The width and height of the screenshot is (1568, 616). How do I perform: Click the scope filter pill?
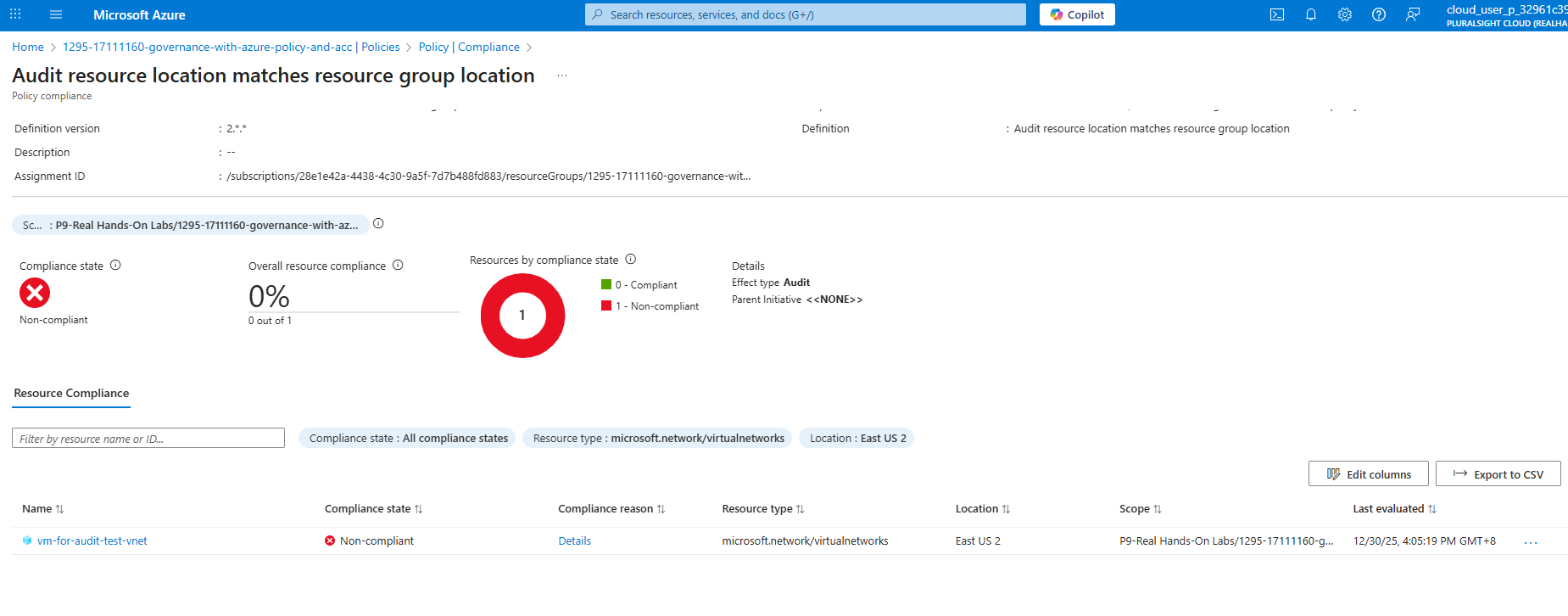click(x=190, y=225)
